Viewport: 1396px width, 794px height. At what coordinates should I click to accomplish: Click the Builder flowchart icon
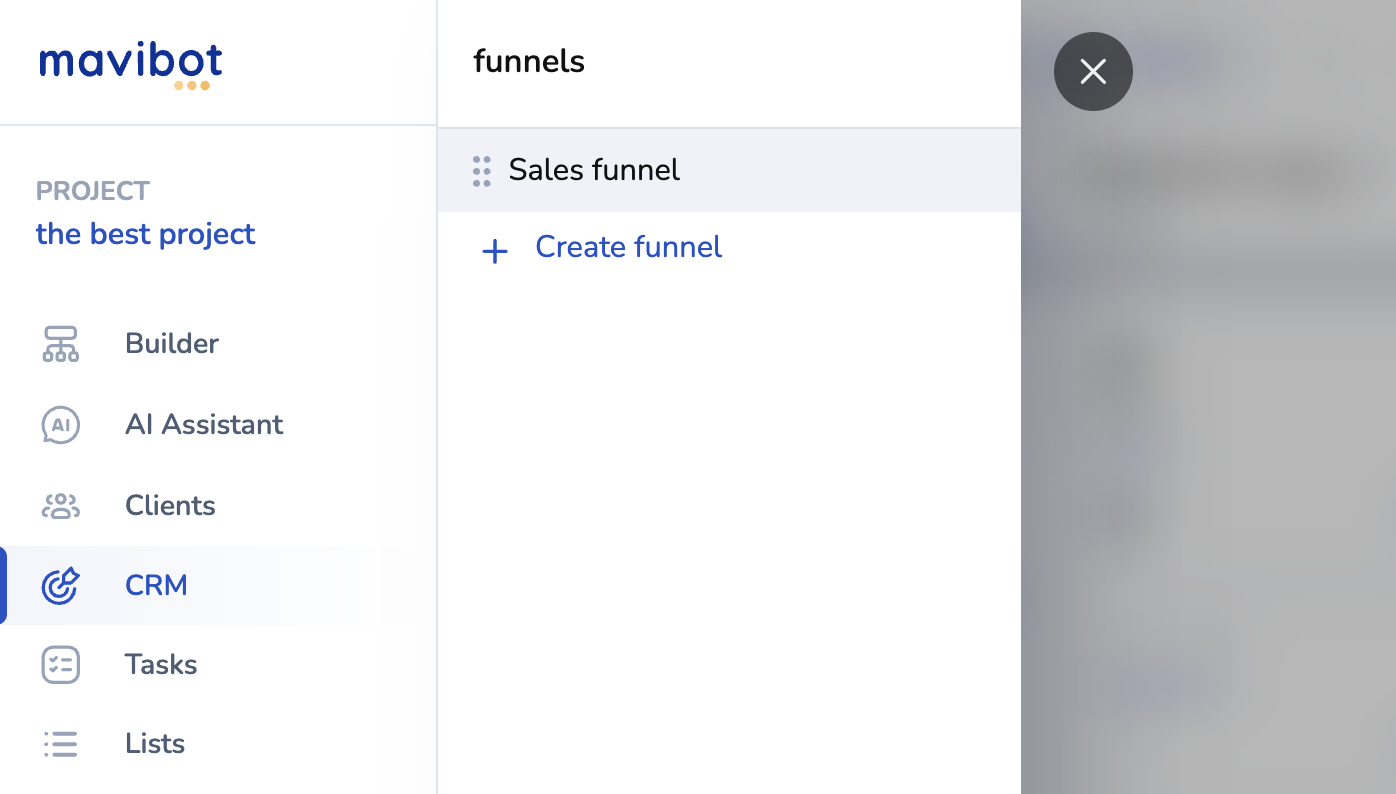(60, 344)
